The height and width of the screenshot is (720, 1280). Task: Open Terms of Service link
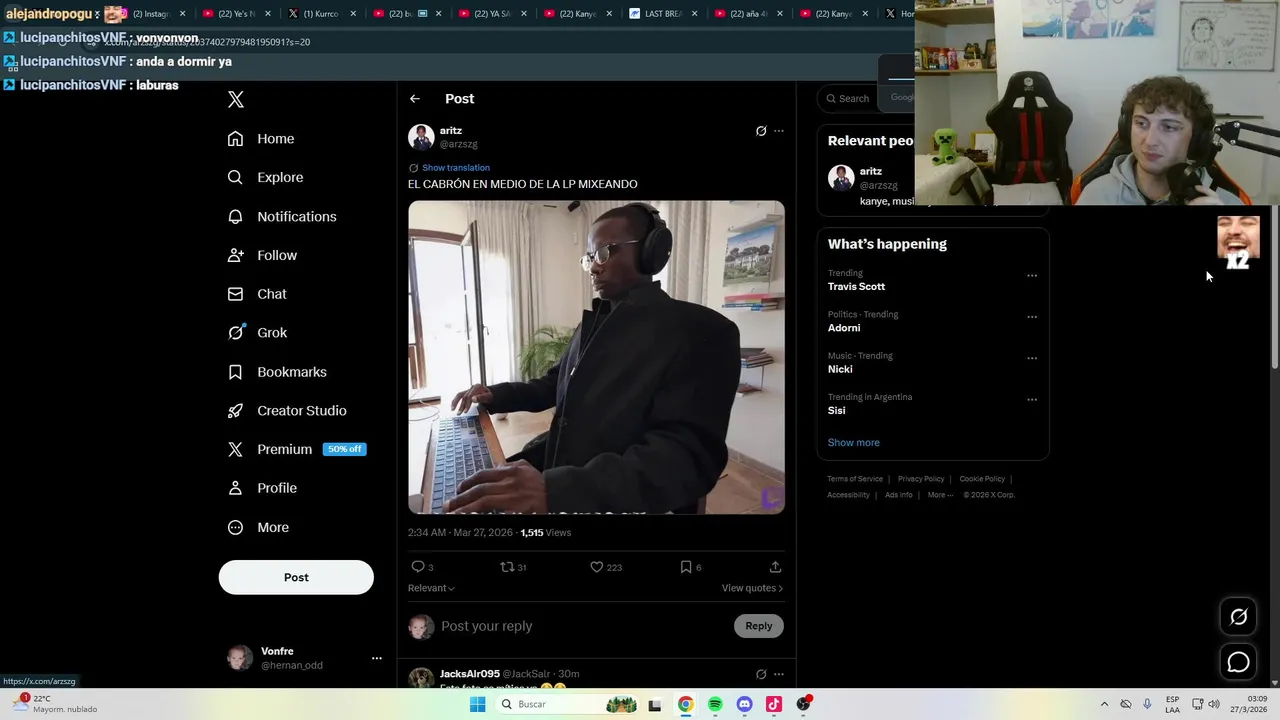(855, 479)
